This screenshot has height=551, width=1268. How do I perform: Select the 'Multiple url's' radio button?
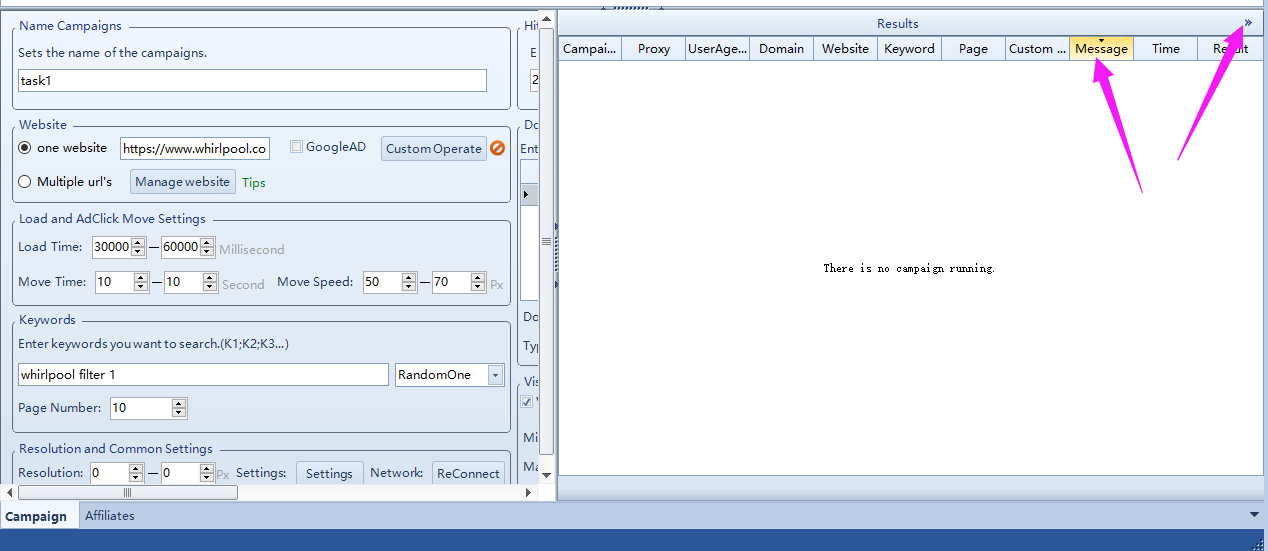point(25,182)
